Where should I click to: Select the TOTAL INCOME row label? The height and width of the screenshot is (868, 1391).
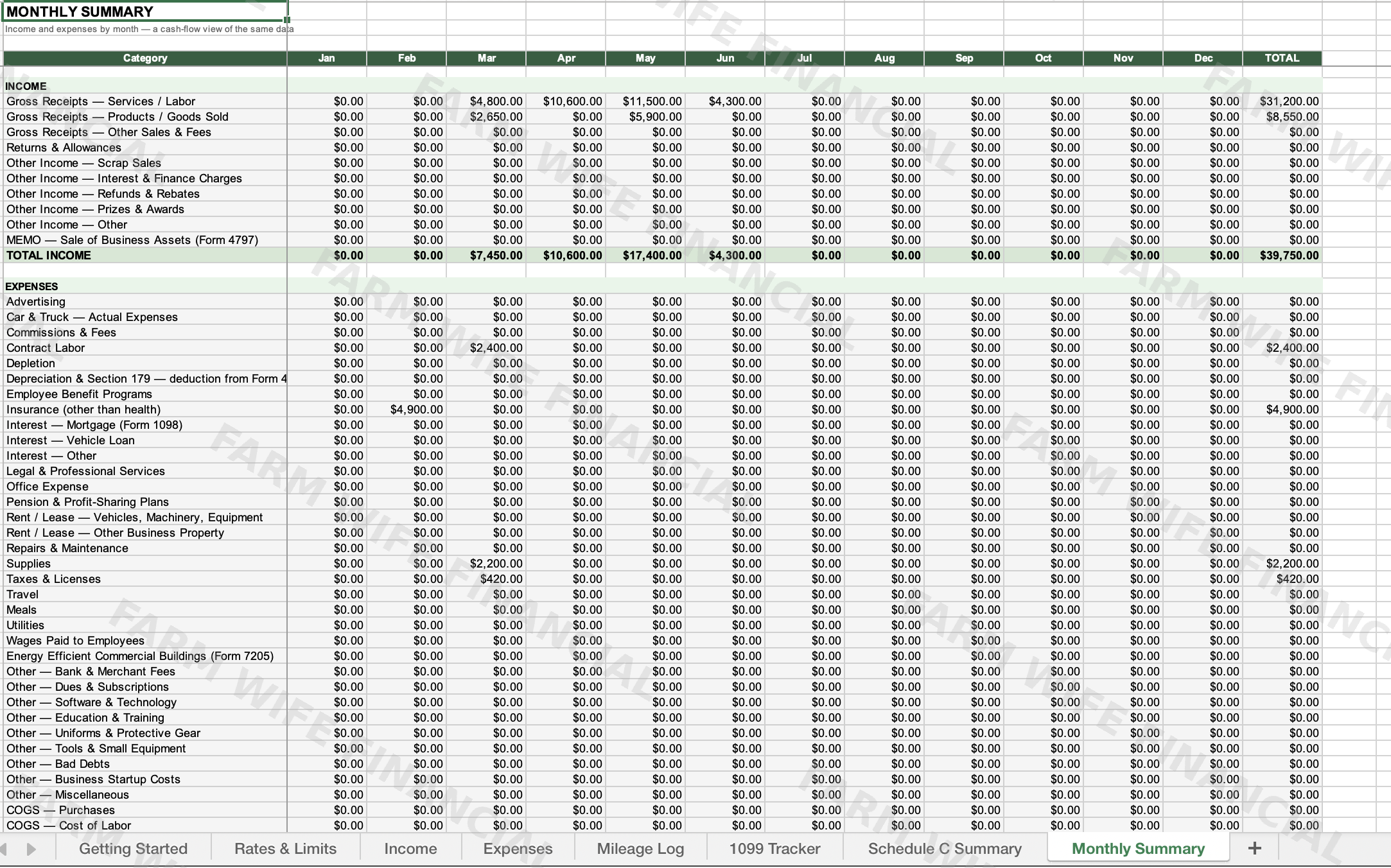tap(49, 256)
